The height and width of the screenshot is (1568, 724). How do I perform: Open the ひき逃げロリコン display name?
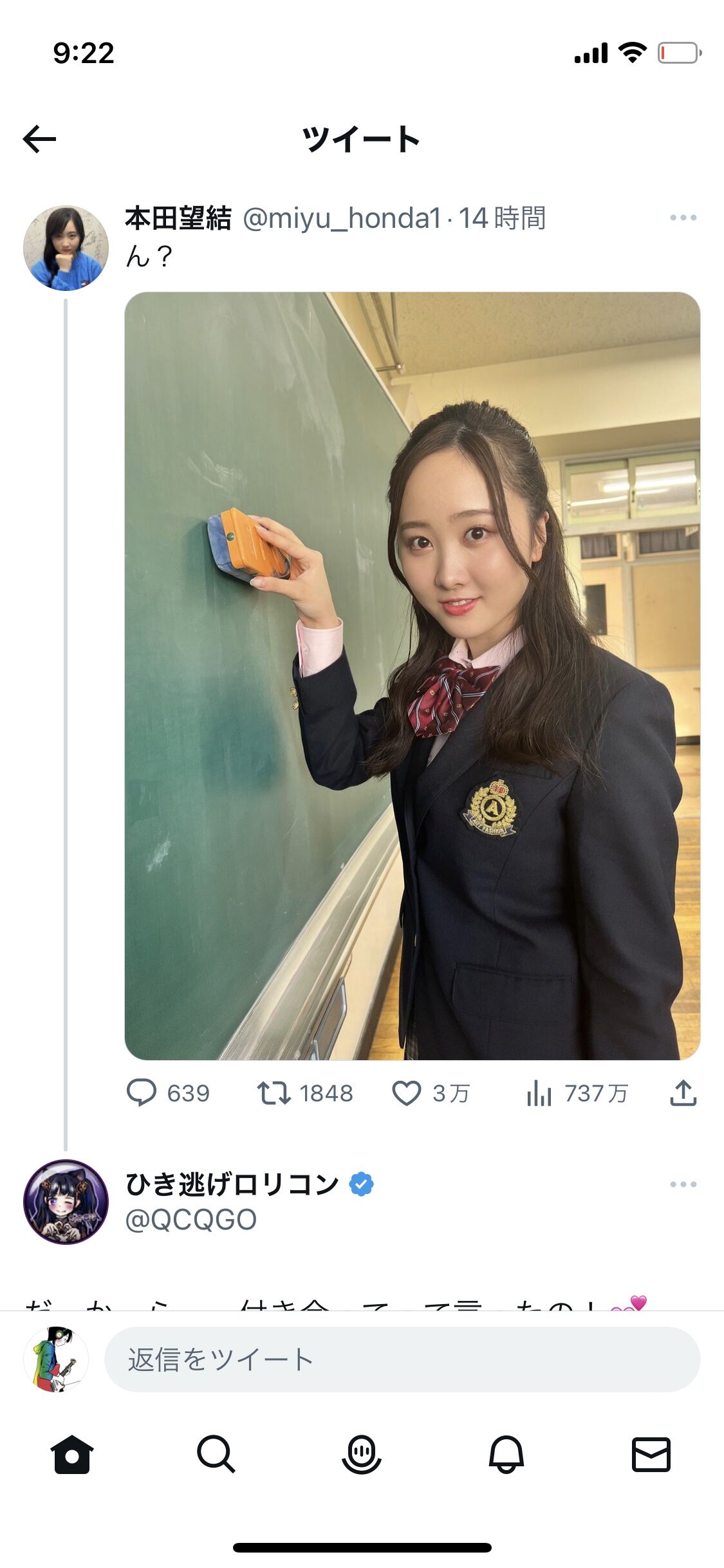[232, 1184]
